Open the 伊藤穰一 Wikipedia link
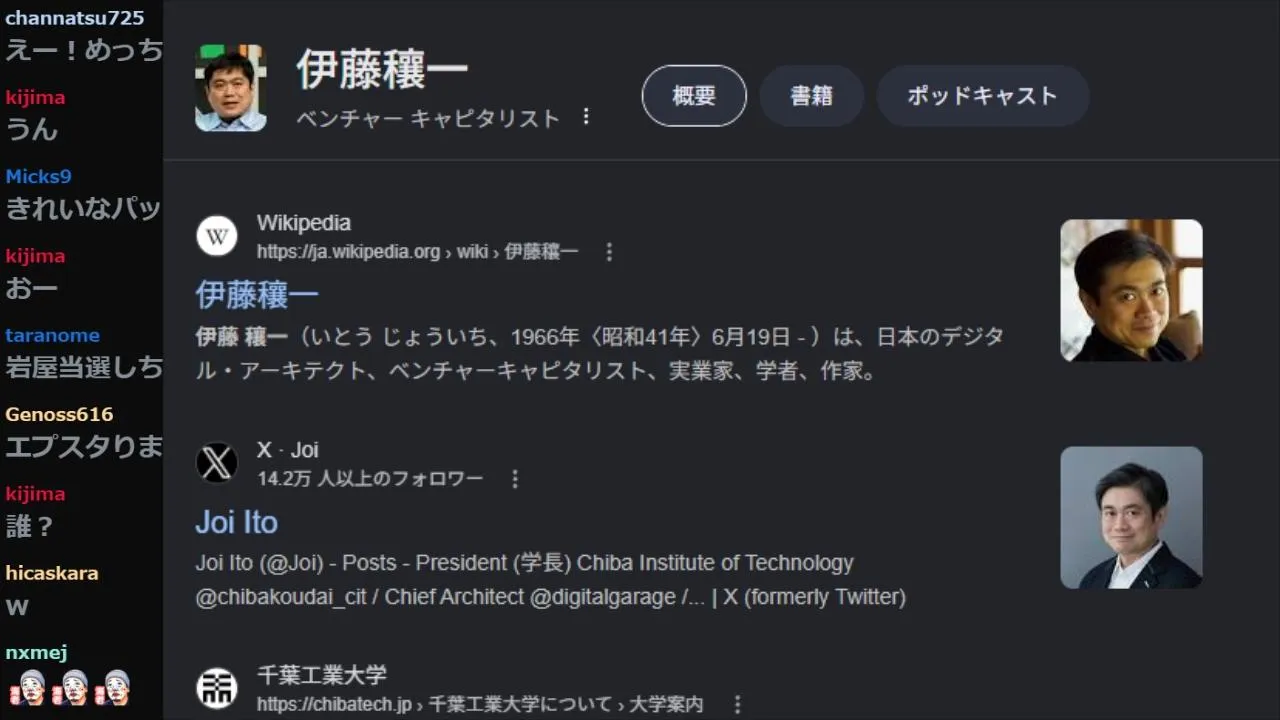 (257, 294)
